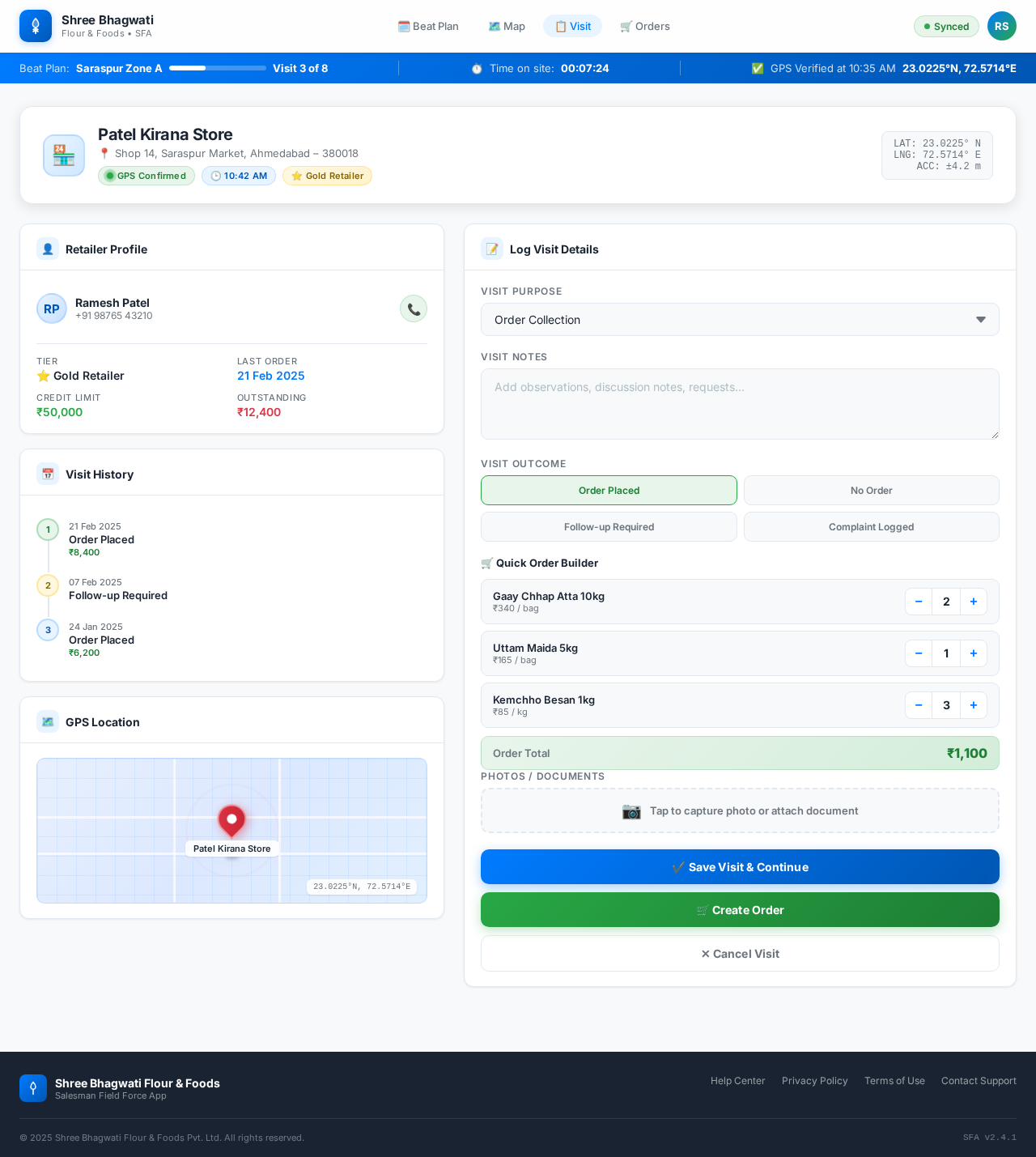The image size is (1036, 1157).
Task: Click the beat plan progress bar
Action: point(217,68)
